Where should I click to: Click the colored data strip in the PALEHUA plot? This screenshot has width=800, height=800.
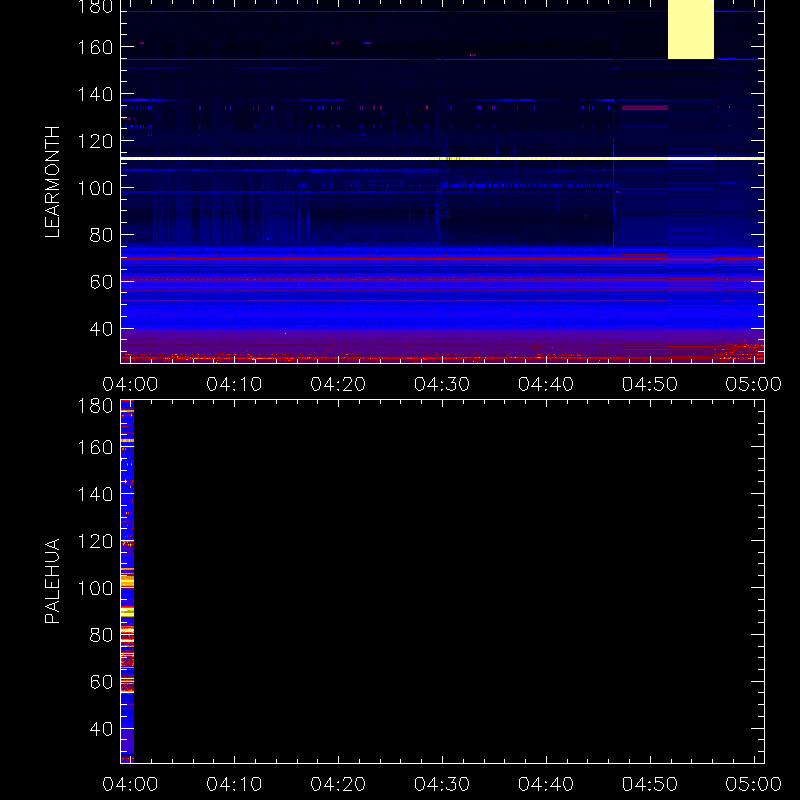click(x=127, y=581)
